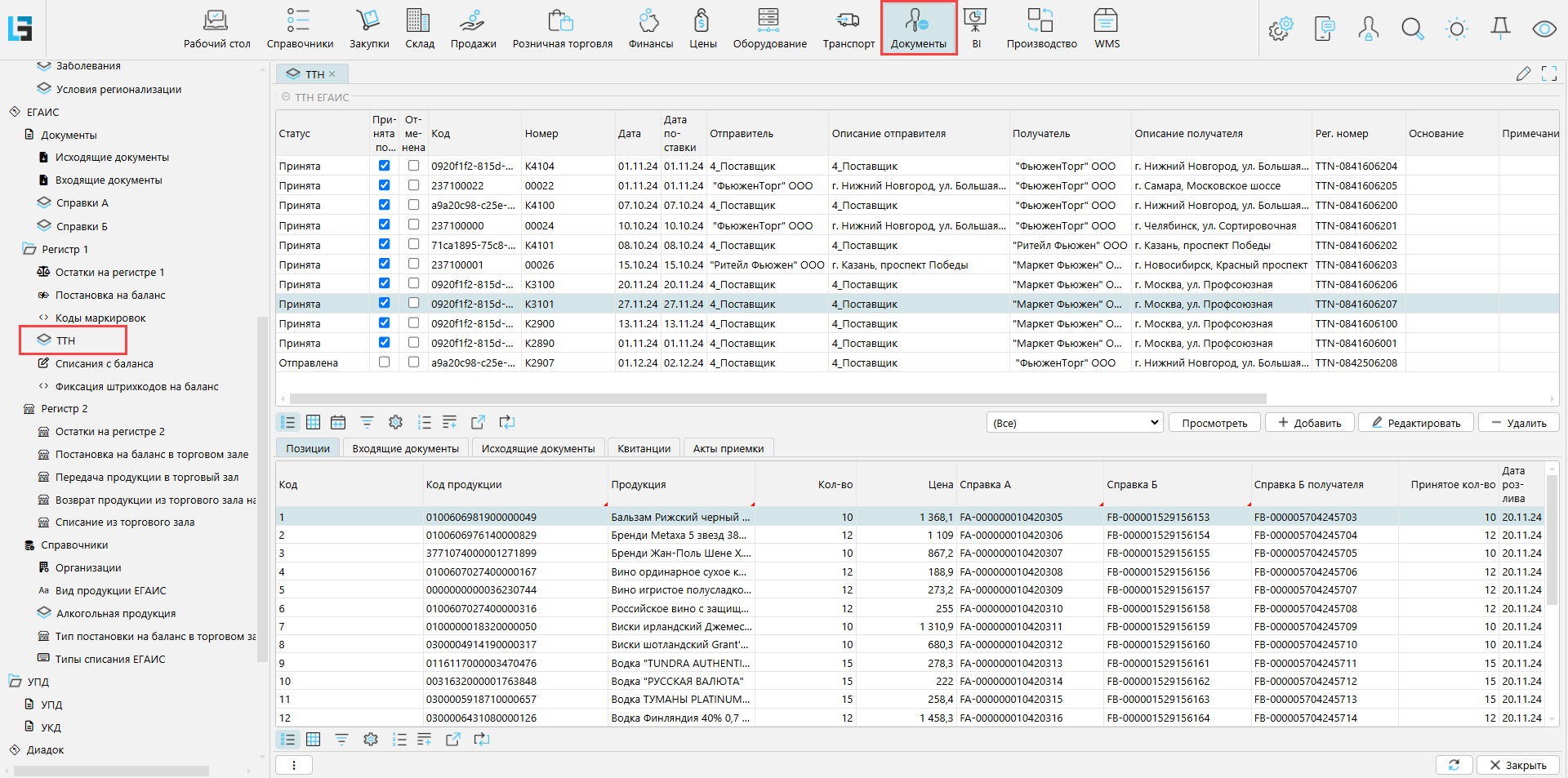Check Принята checkbox for Отправлена row K2907
The height and width of the screenshot is (778, 1568).
384,362
